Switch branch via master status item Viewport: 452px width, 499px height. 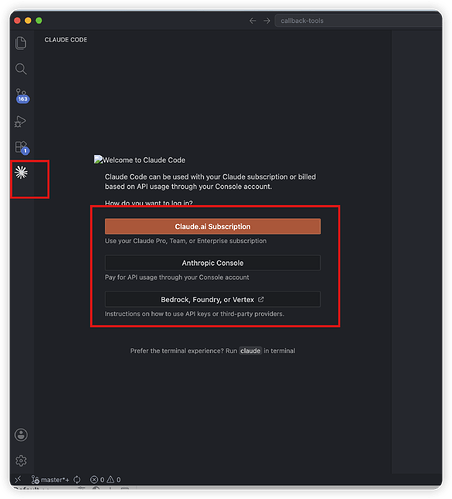(50, 480)
